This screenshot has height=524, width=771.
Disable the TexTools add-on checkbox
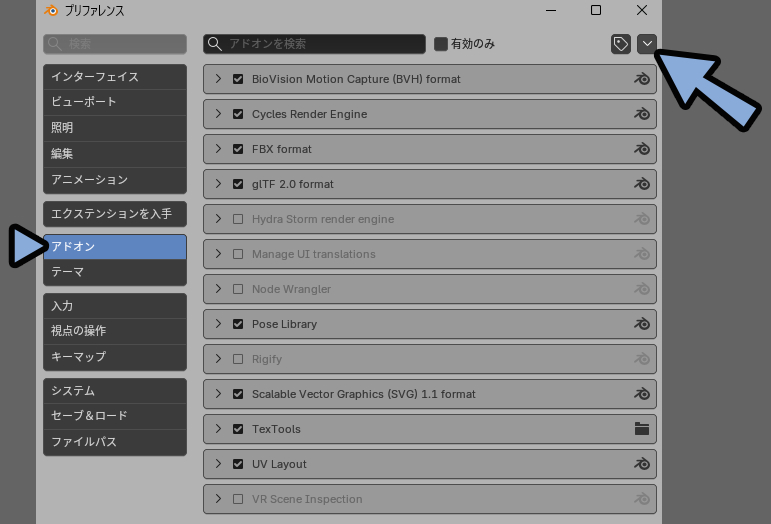pos(238,429)
